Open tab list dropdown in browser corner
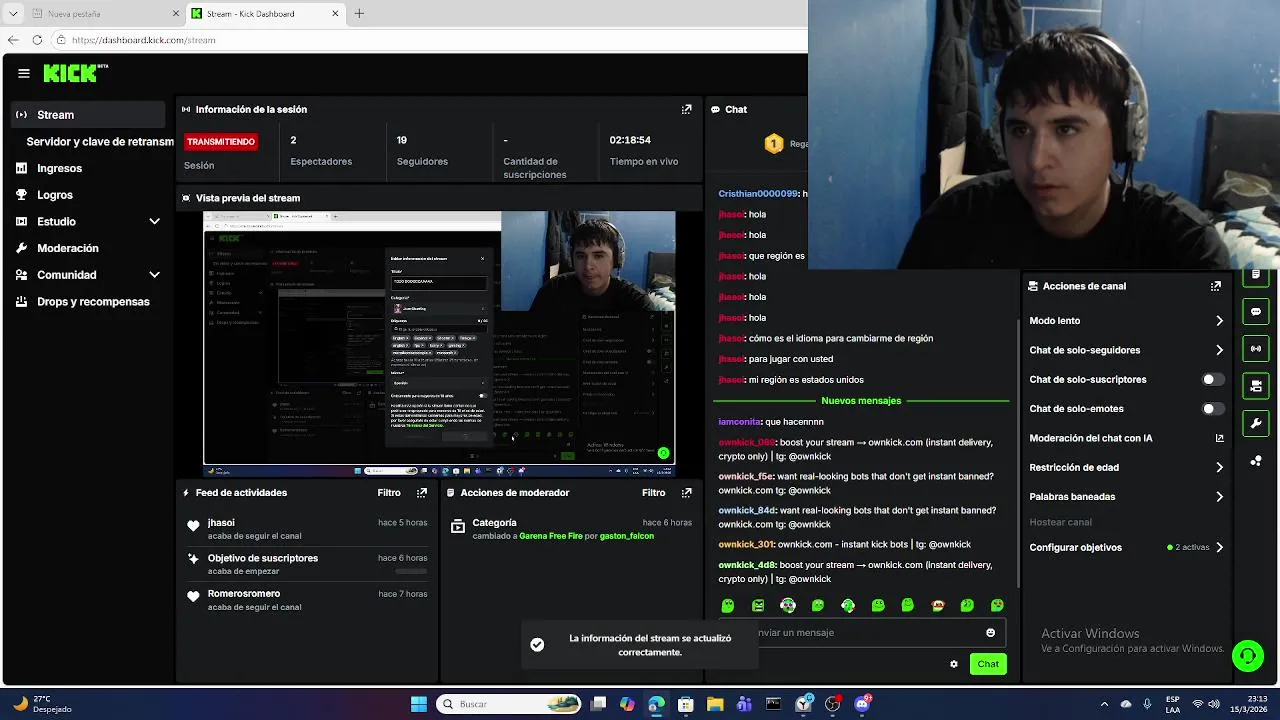1280x720 pixels. 13,13
